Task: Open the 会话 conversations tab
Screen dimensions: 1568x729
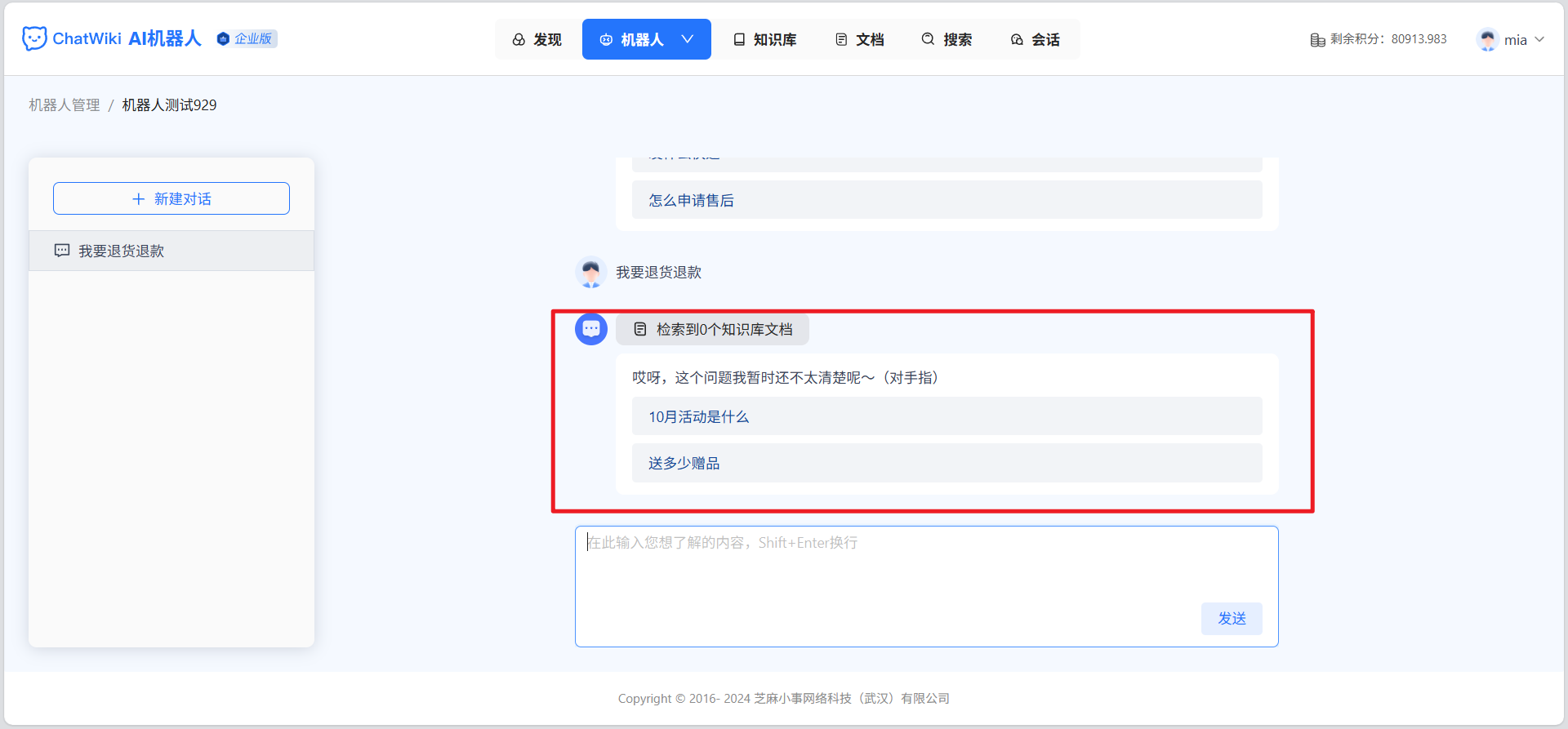Action: click(x=1036, y=39)
